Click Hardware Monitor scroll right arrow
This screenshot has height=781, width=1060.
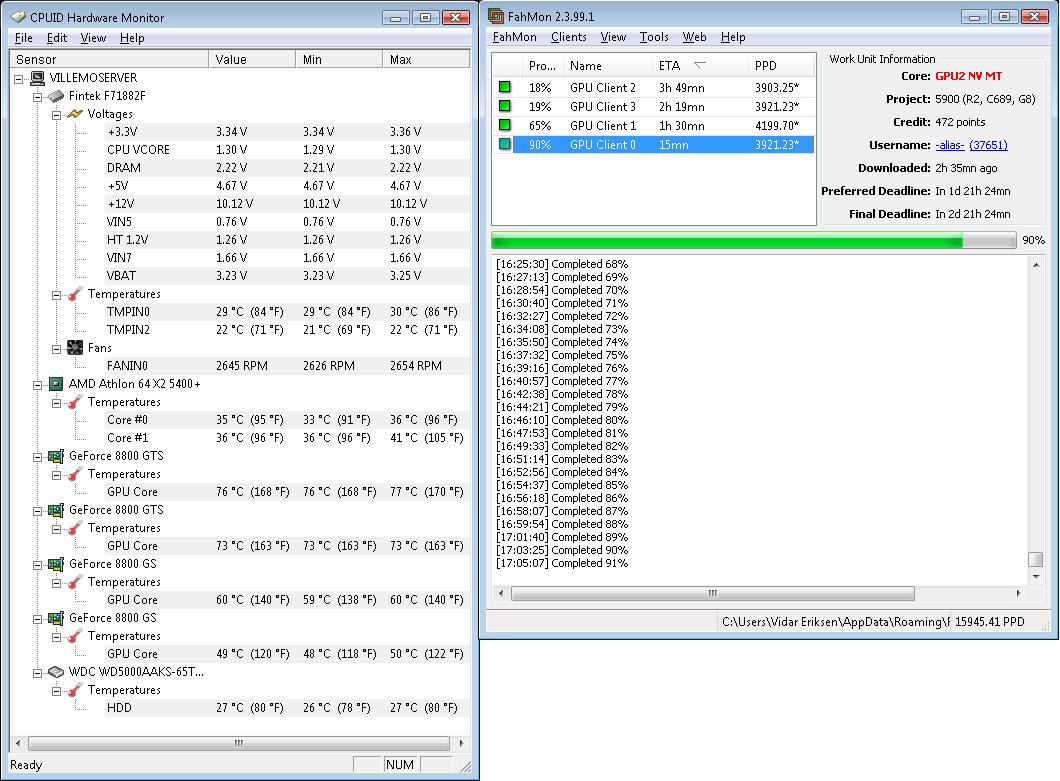461,743
